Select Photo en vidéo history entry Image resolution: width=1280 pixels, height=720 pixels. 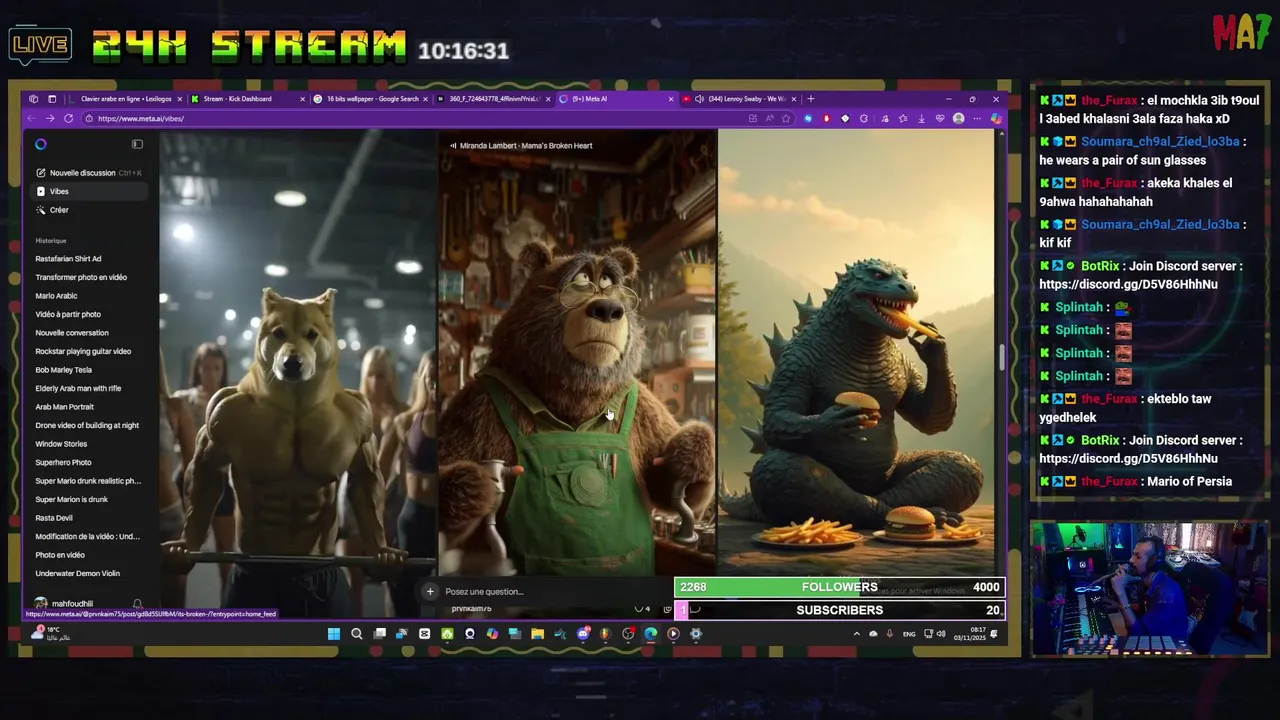click(60, 555)
